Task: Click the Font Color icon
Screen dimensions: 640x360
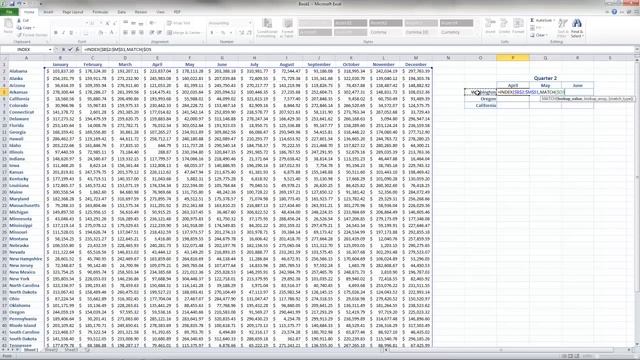Action: pos(111,33)
